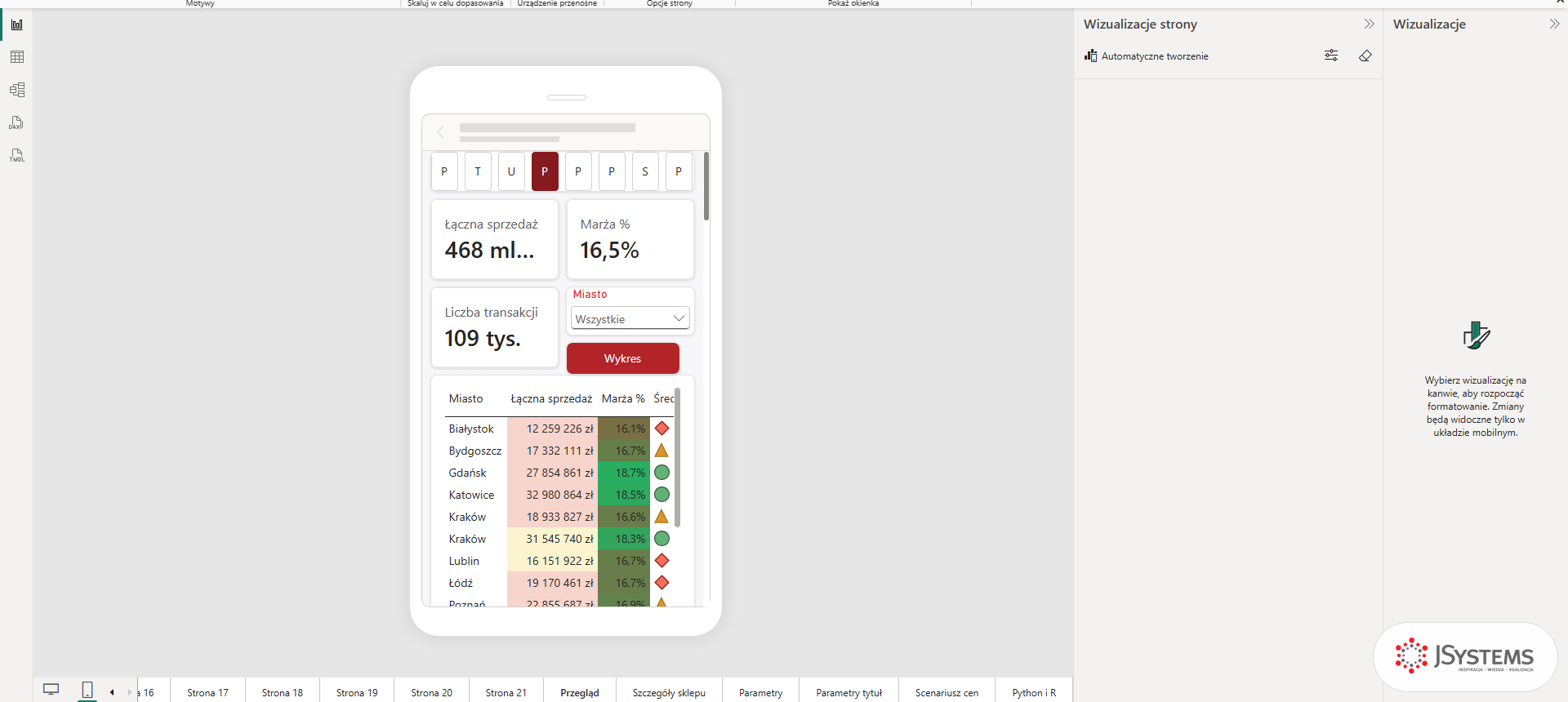Select the Łączna sprzedaż card
Image resolution: width=1568 pixels, height=702 pixels.
tap(495, 239)
